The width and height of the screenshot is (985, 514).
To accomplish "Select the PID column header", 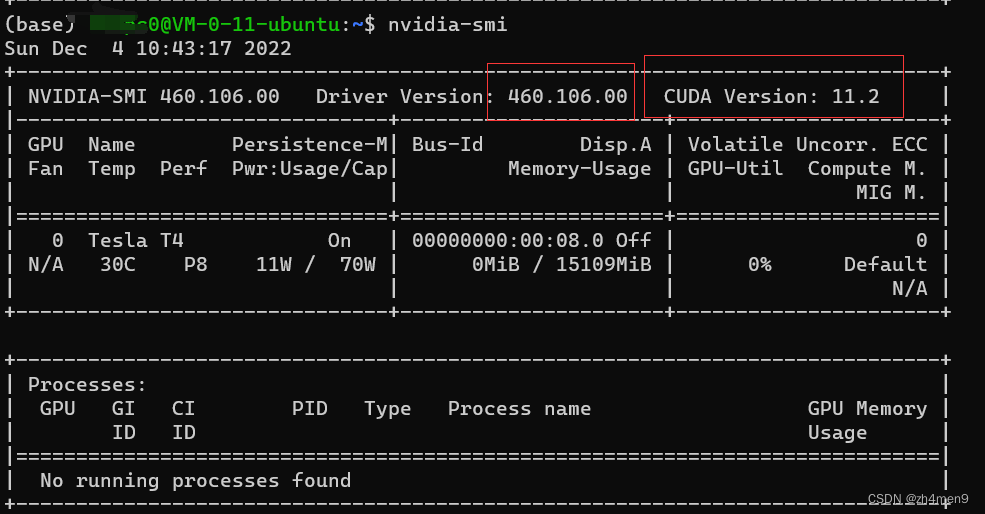I will coord(309,408).
